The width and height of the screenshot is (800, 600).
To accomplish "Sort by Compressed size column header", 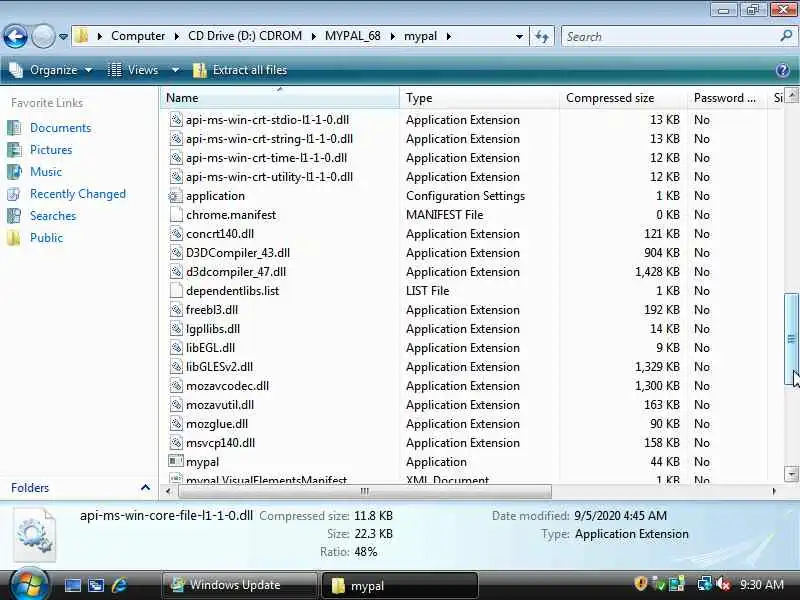I will coord(623,97).
